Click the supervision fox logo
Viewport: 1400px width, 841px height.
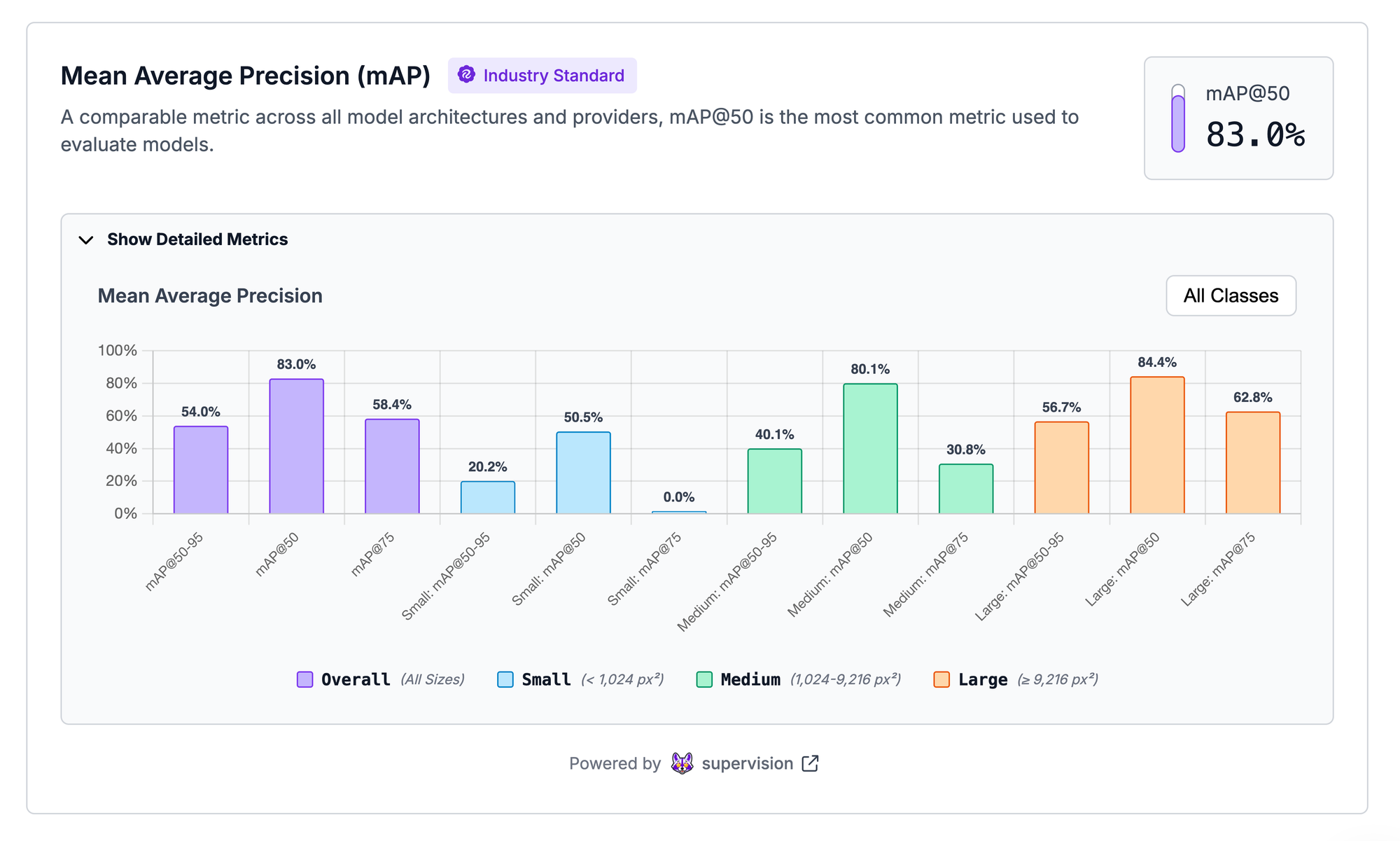[x=682, y=763]
